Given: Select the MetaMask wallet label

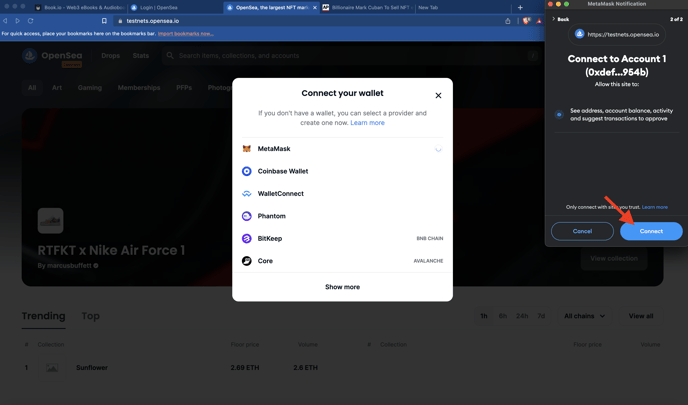Looking at the screenshot, I should coord(274,149).
